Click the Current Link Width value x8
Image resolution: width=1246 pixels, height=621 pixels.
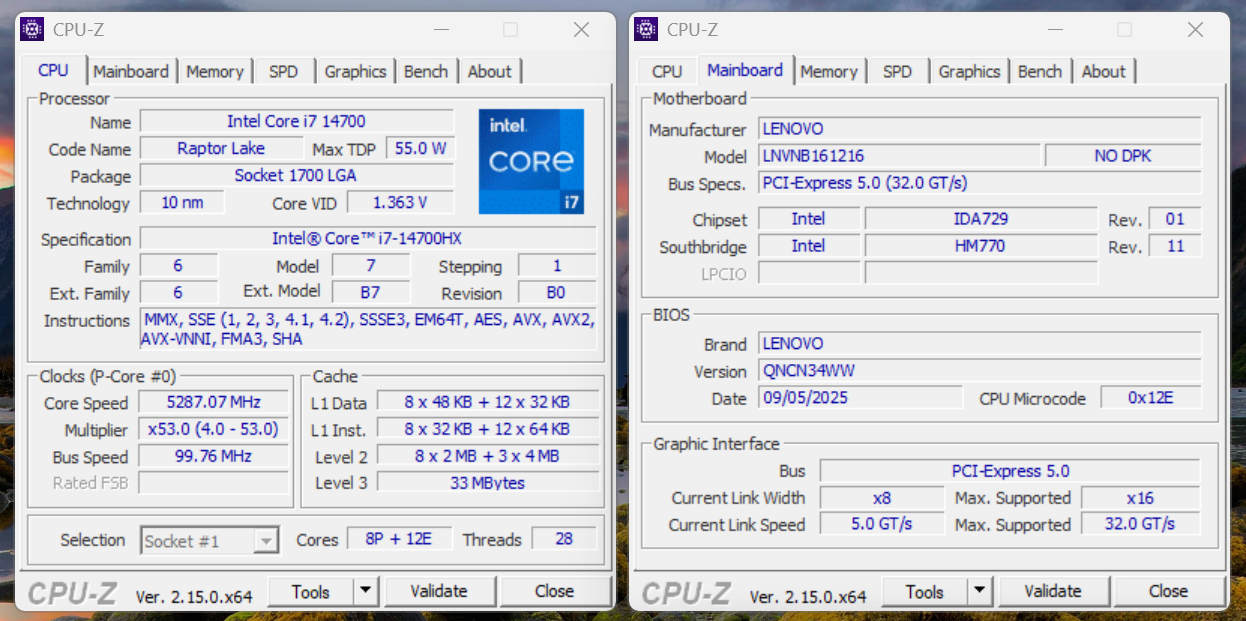click(x=881, y=497)
